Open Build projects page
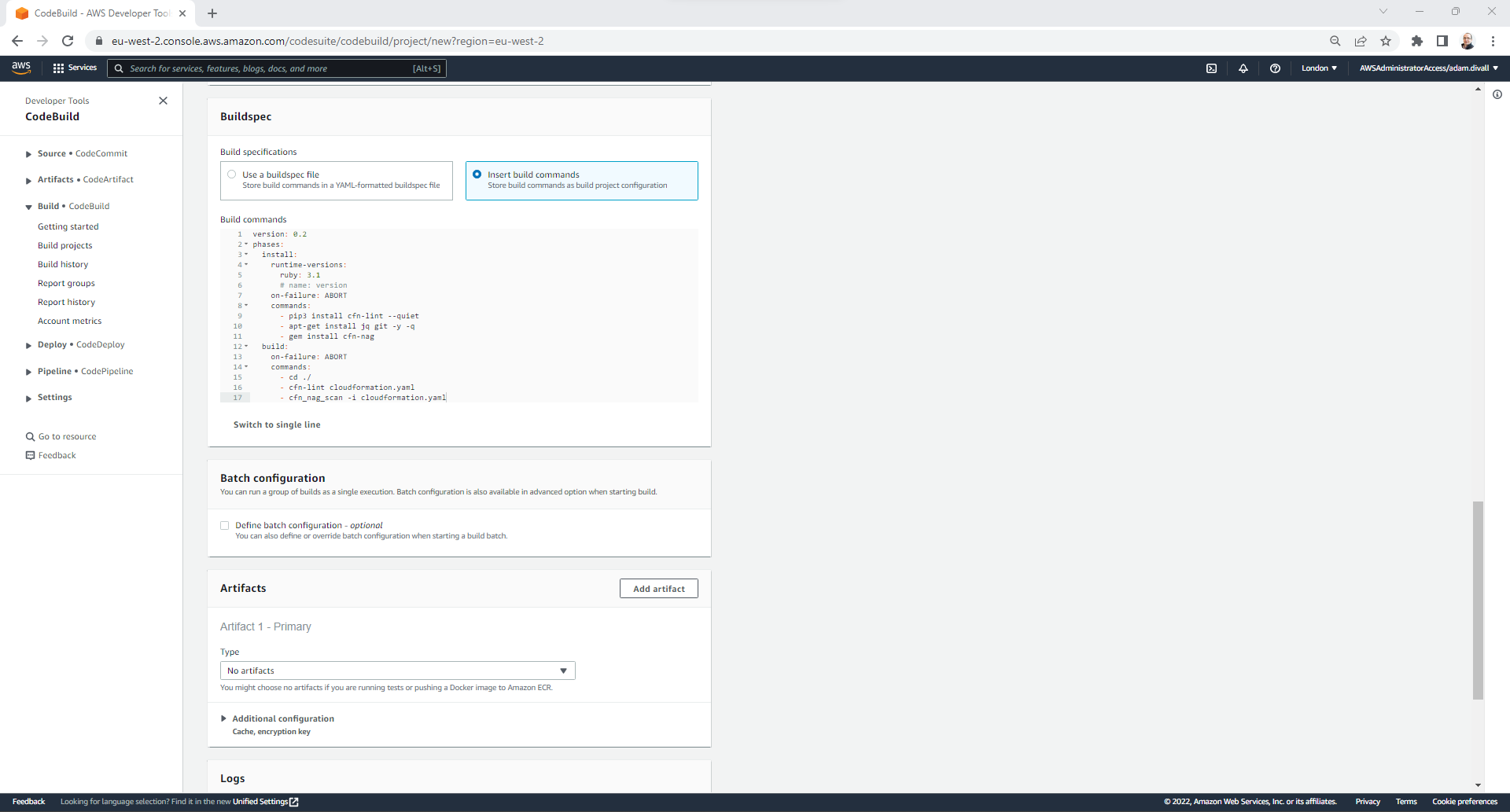 pos(65,245)
